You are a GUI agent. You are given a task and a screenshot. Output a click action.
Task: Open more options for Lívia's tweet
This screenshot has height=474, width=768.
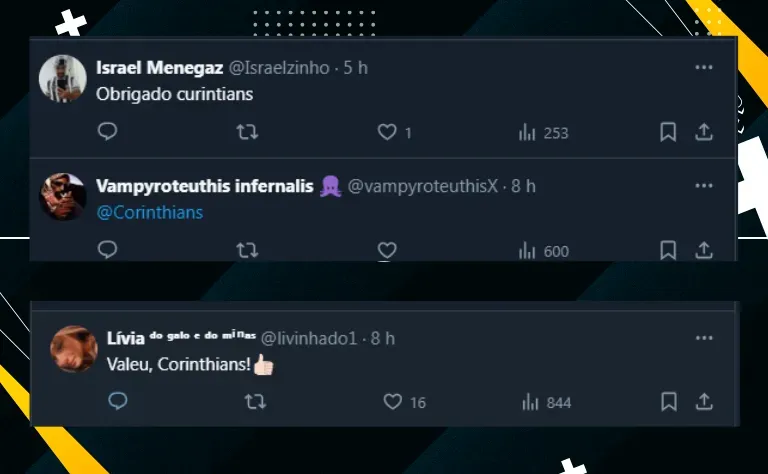click(x=704, y=338)
